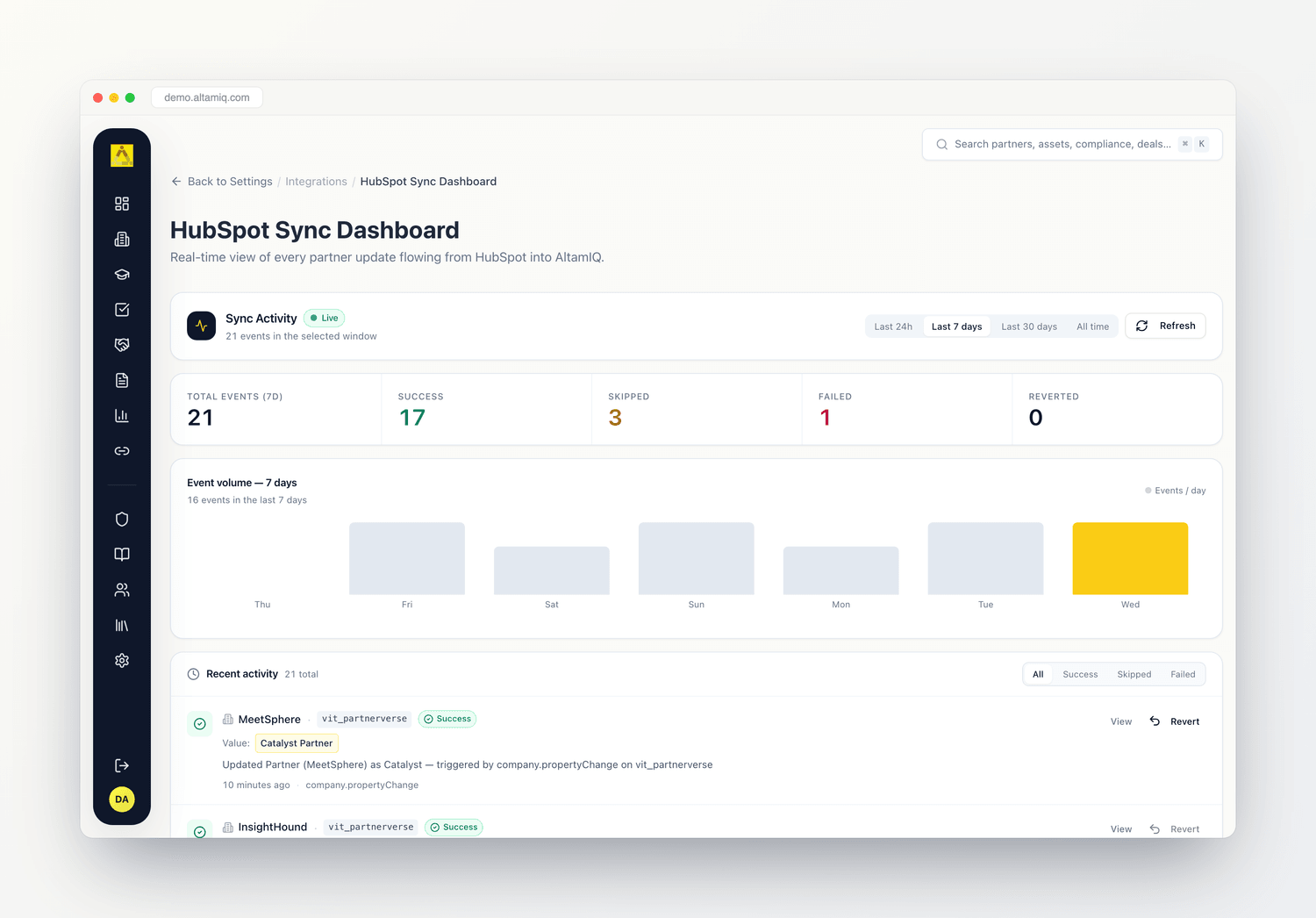The width and height of the screenshot is (1316, 918).
Task: Select the All time range
Action: [x=1092, y=326]
